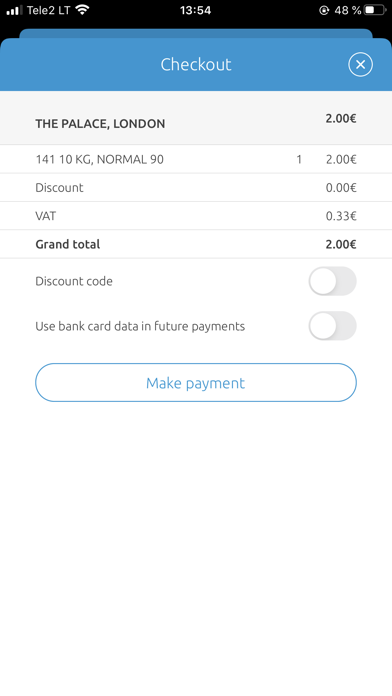The height and width of the screenshot is (696, 392).
Task: Enable the Discount code switch
Action: tap(333, 281)
